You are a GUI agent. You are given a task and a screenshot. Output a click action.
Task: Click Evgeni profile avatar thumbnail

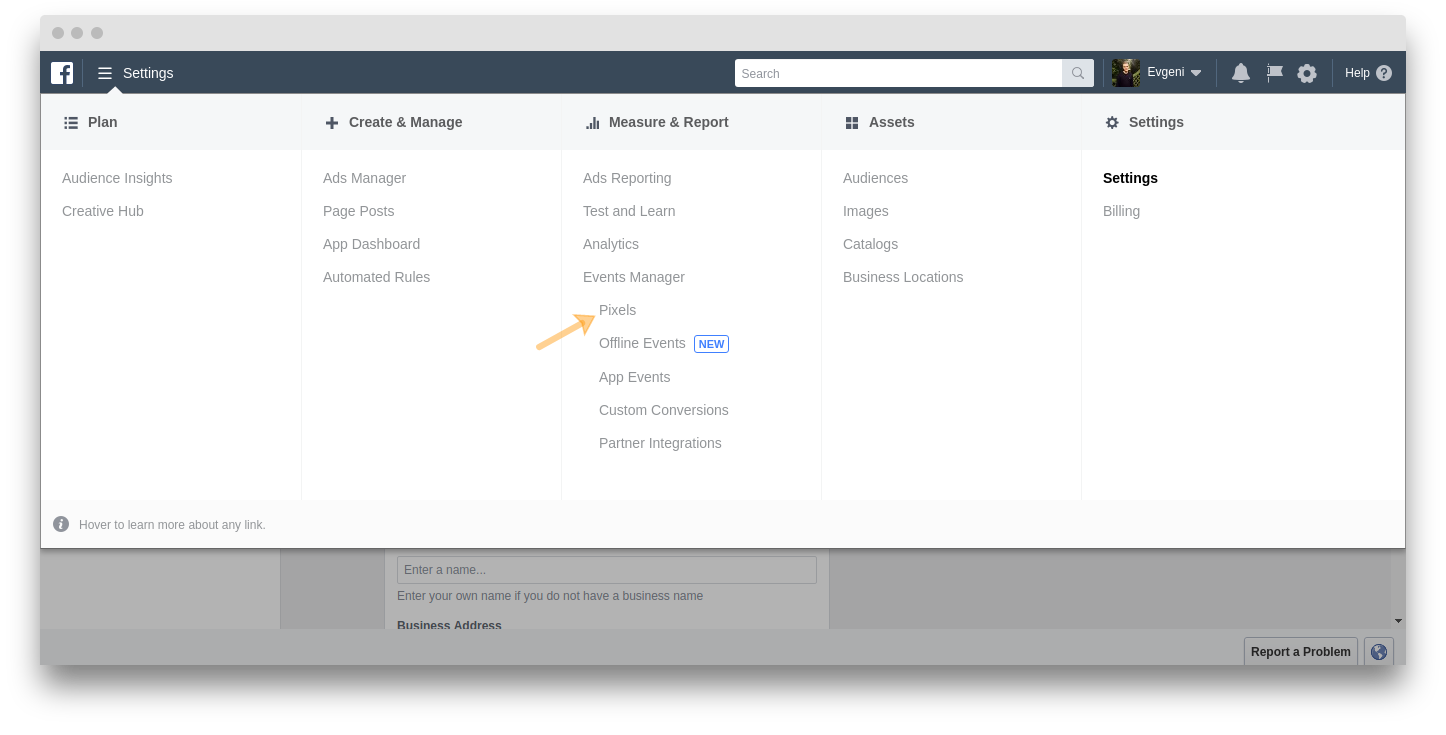click(x=1126, y=73)
